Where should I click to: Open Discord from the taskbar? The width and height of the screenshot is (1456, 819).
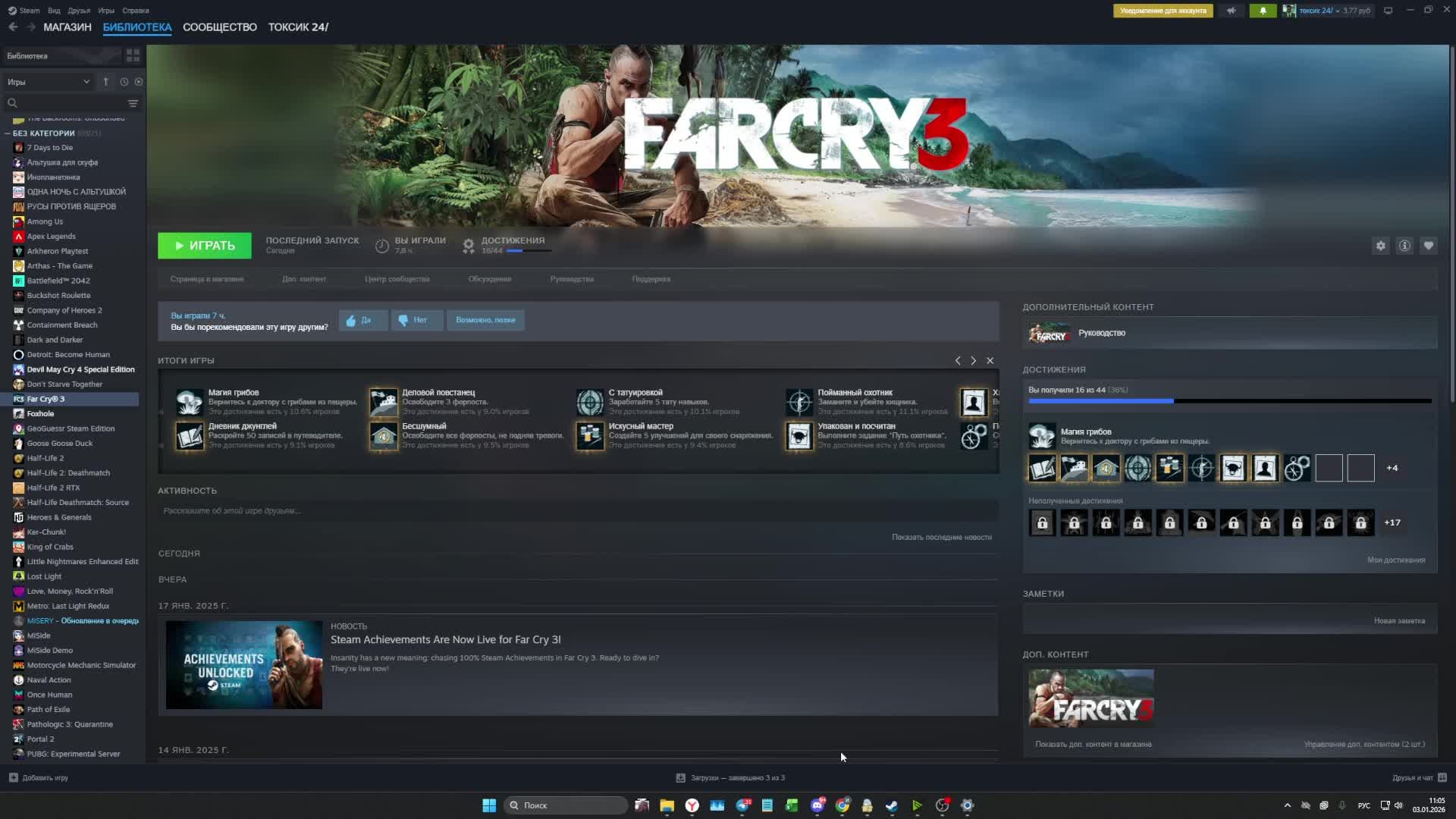pos(817,805)
